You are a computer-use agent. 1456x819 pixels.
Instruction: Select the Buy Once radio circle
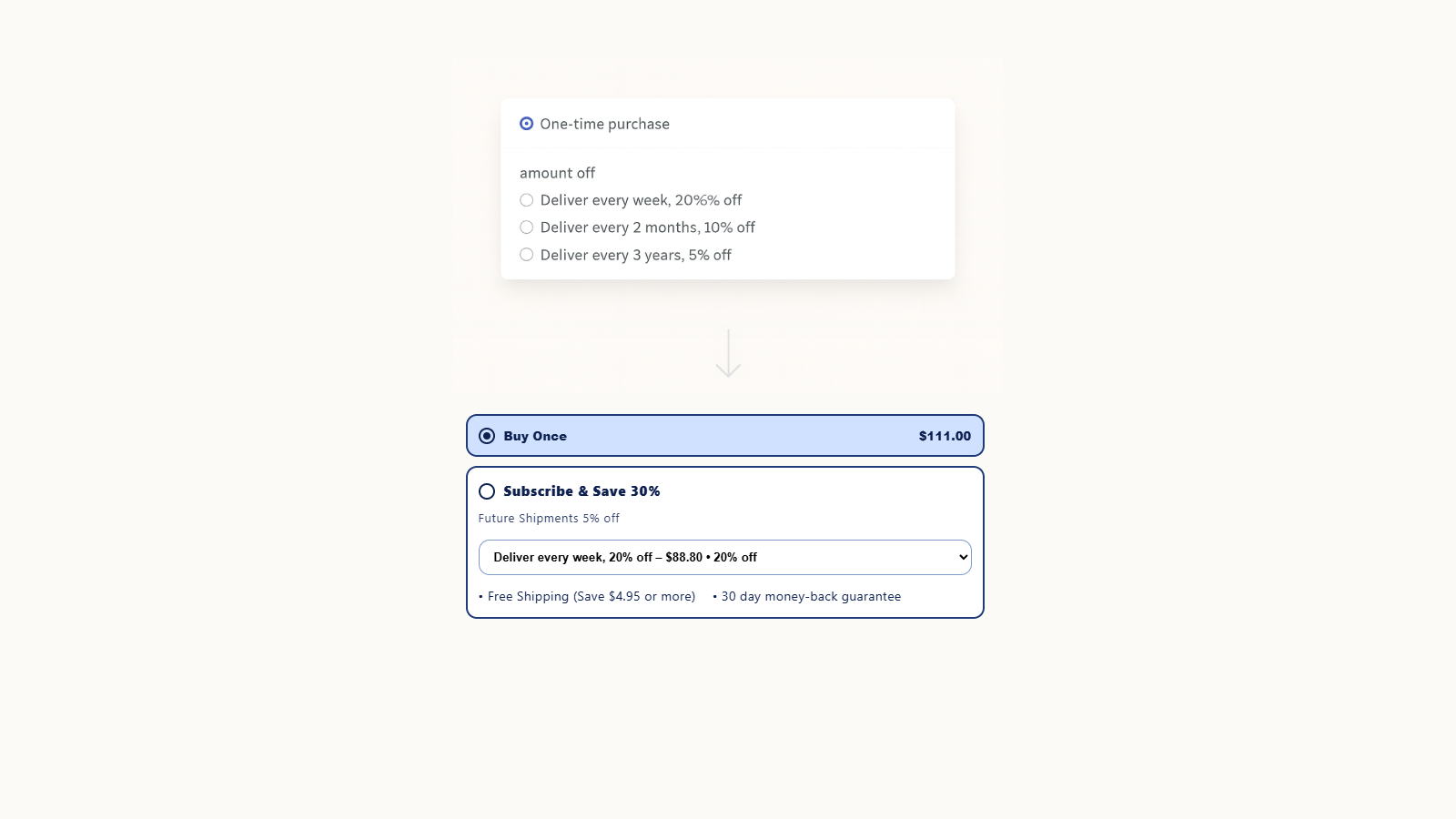[487, 436]
